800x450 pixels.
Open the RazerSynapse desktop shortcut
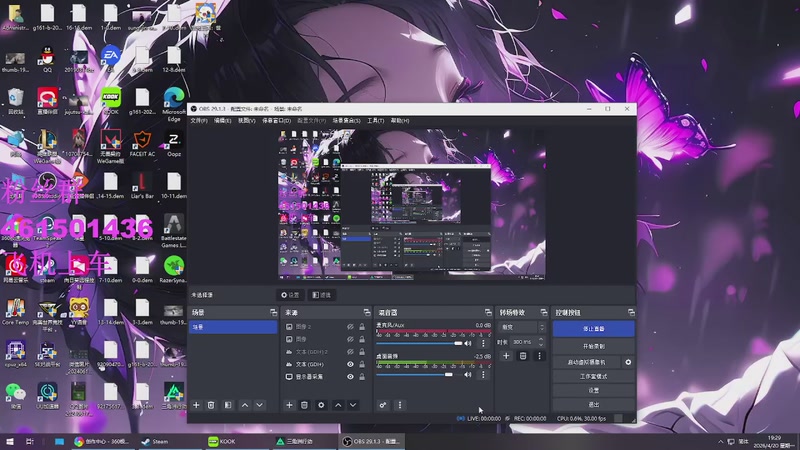(174, 269)
